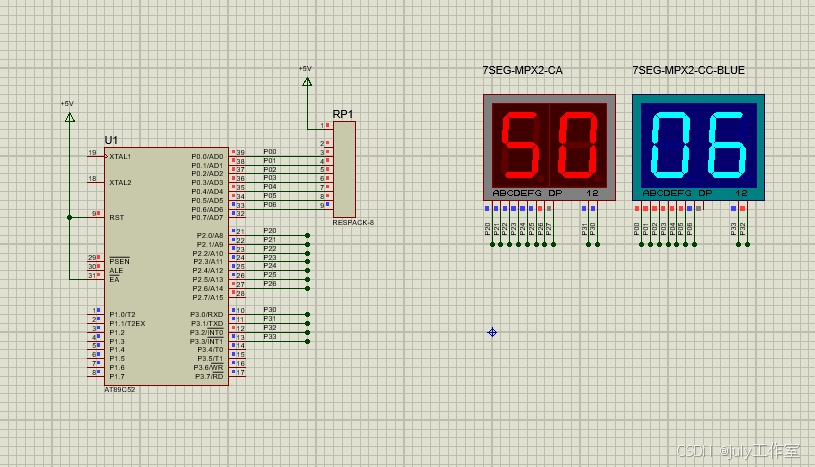This screenshot has width=815, height=467.
Task: Click the wire end dot of net P20 at U1
Action: pos(308,236)
